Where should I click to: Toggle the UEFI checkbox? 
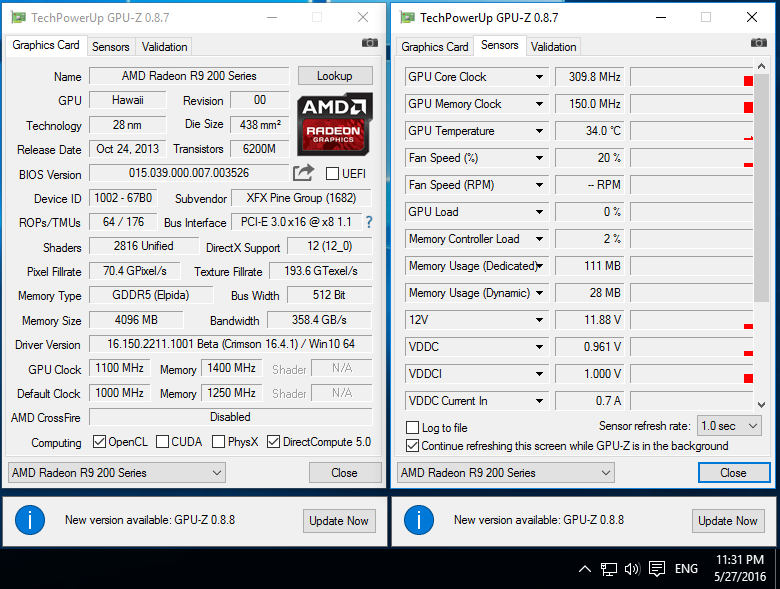click(x=332, y=174)
